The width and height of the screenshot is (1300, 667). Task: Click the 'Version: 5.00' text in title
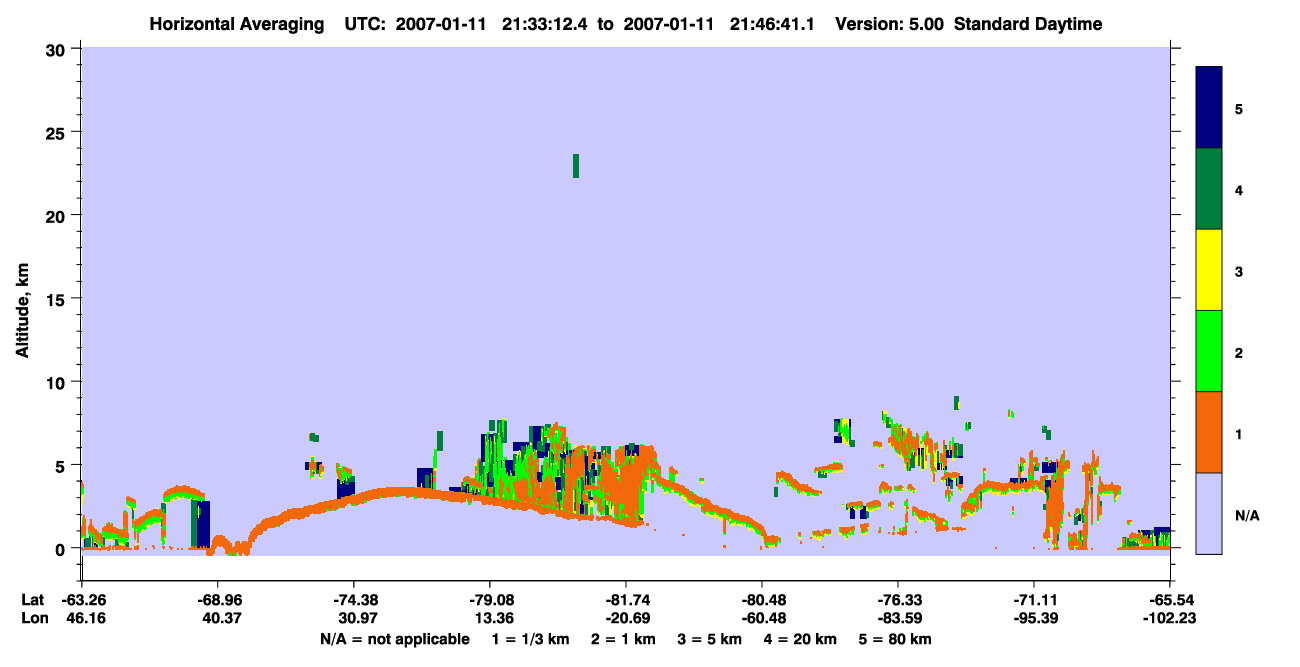889,24
